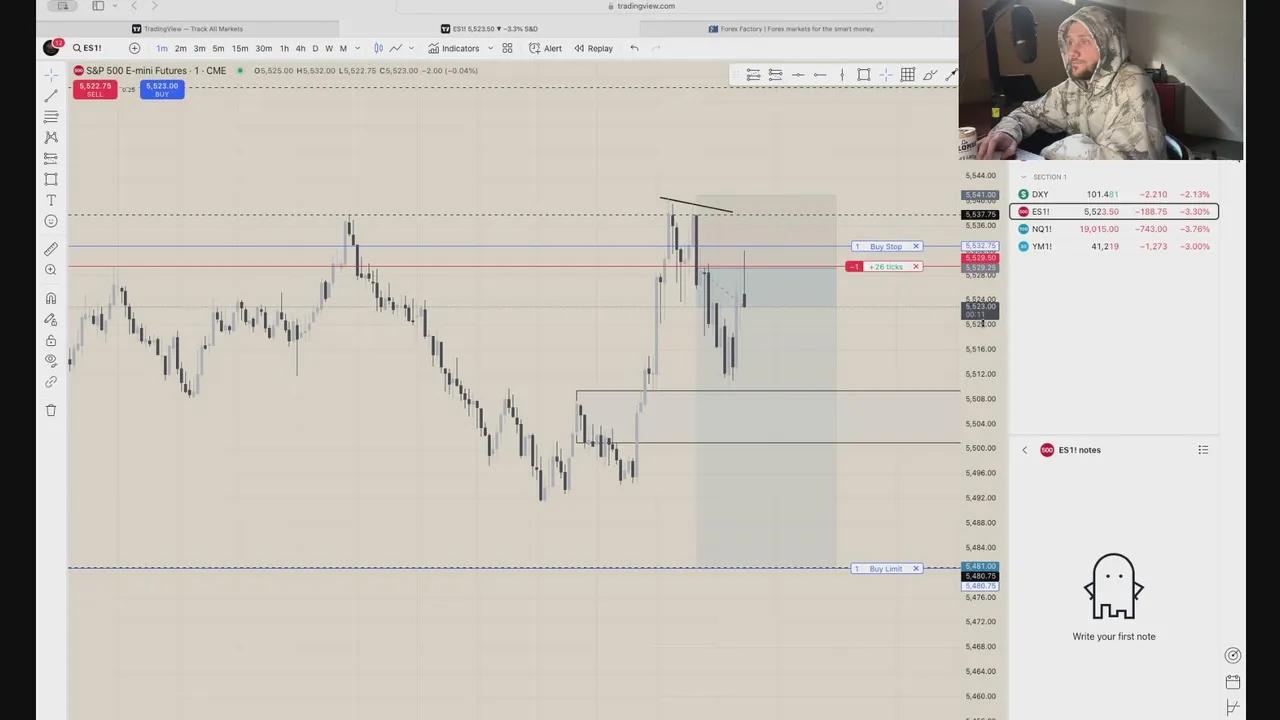Hide all drawings with eye icon
Screen dimensions: 1280x720
(x=51, y=361)
